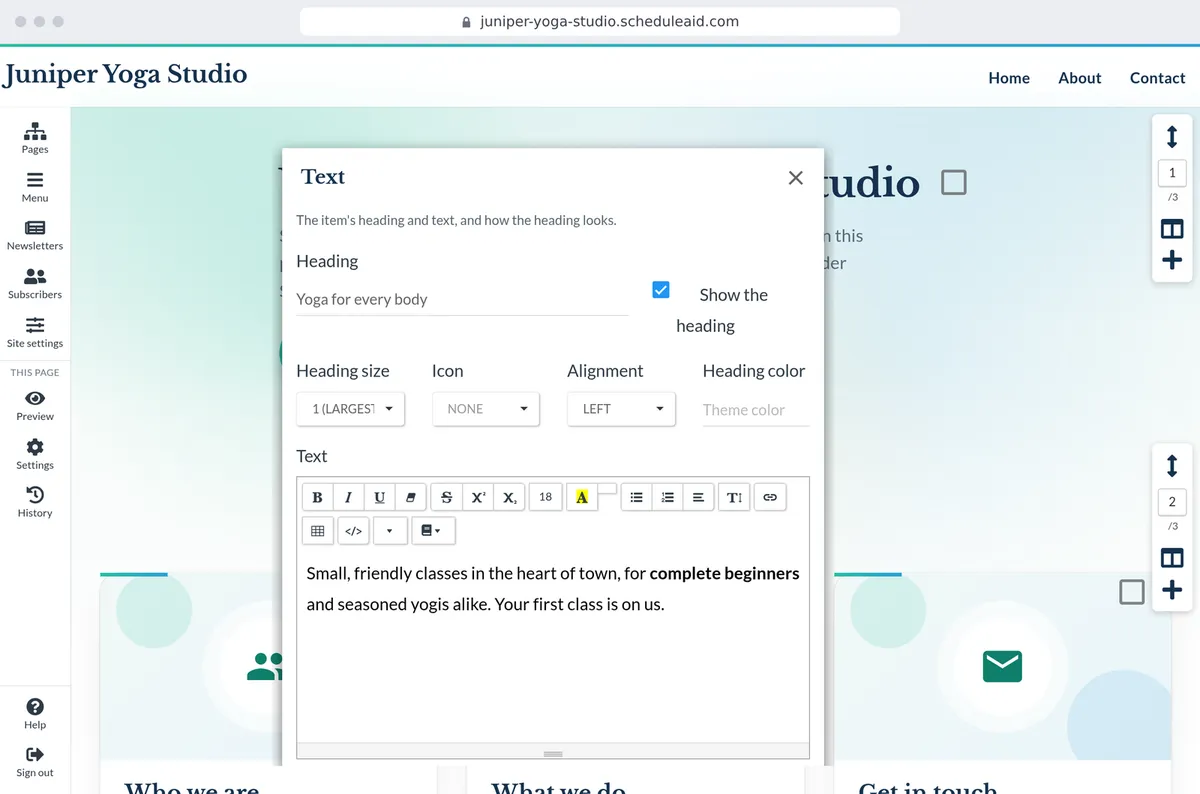Go to the Home page link
The image size is (1200, 794).
tap(1009, 78)
